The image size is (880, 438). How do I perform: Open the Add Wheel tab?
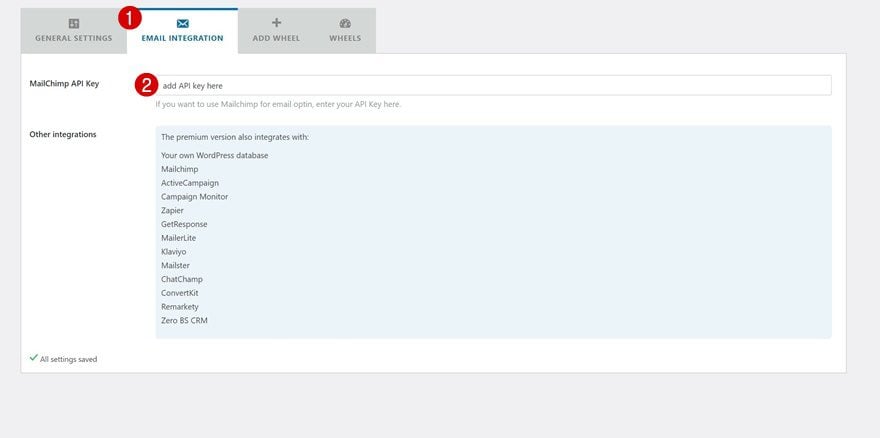(276, 31)
